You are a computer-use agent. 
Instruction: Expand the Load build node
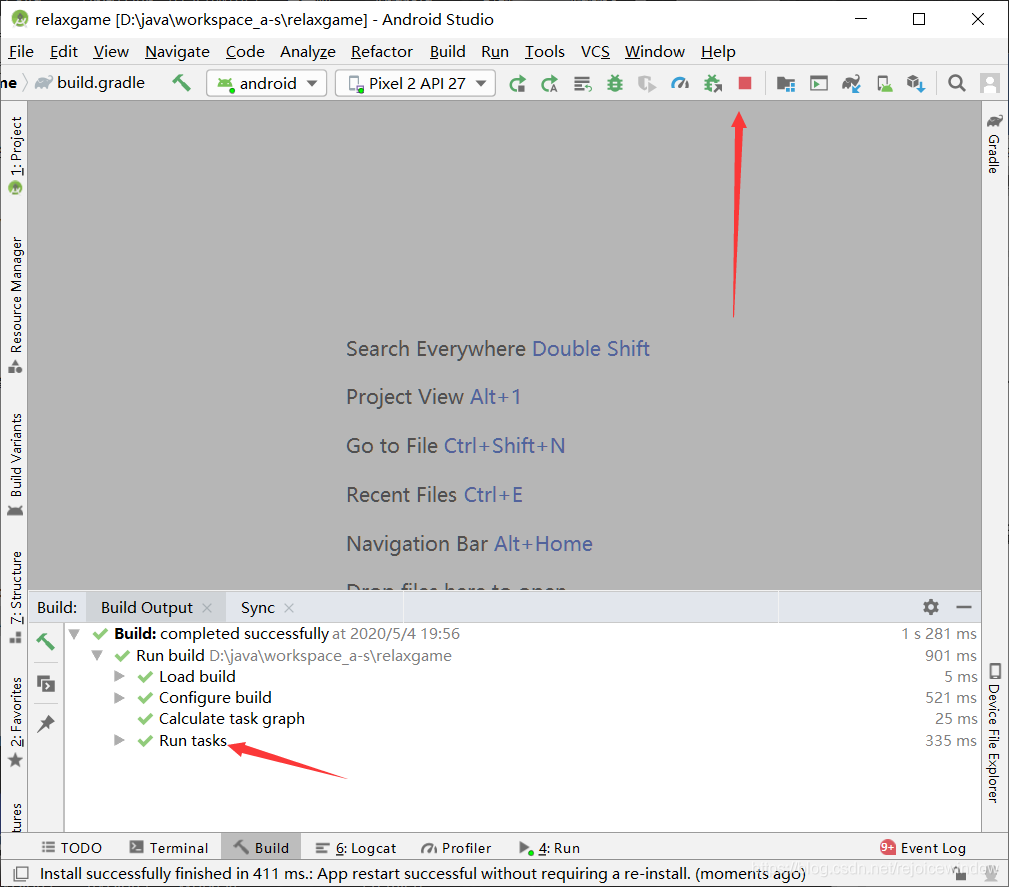click(119, 676)
